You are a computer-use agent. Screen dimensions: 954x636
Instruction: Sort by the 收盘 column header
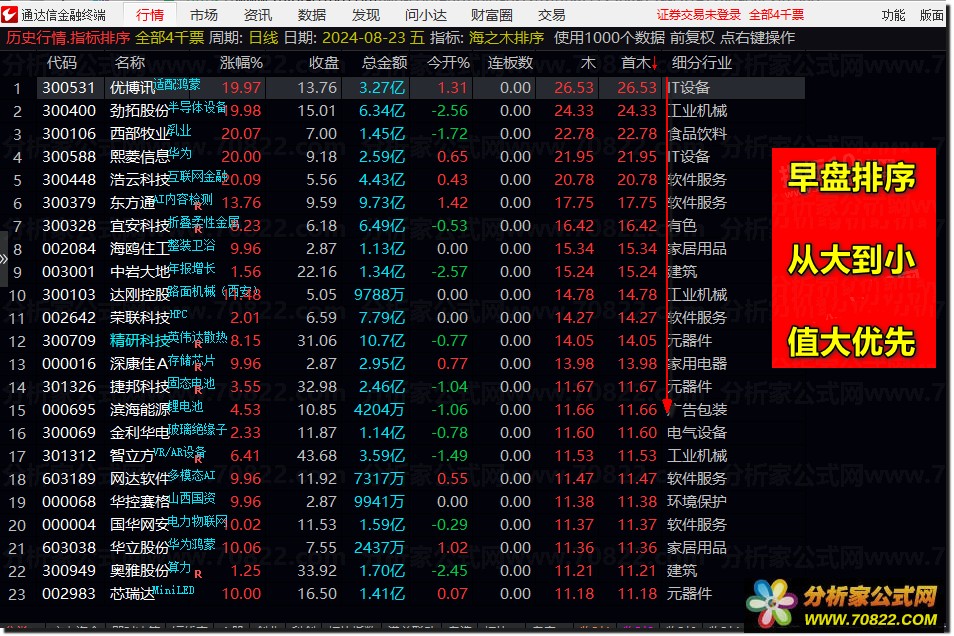pos(324,63)
